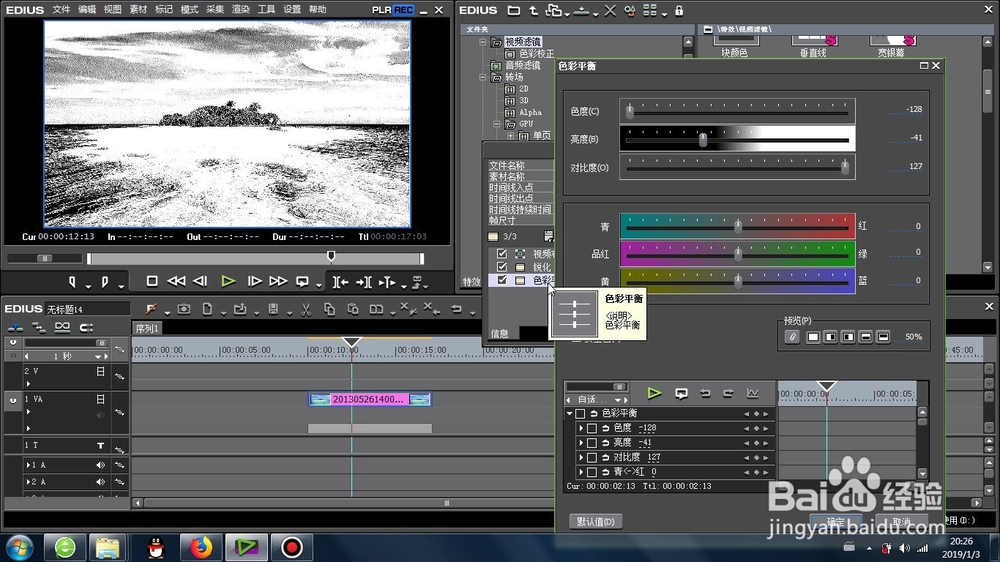Toggle the first video filter checkbox in info list

[x=502, y=253]
